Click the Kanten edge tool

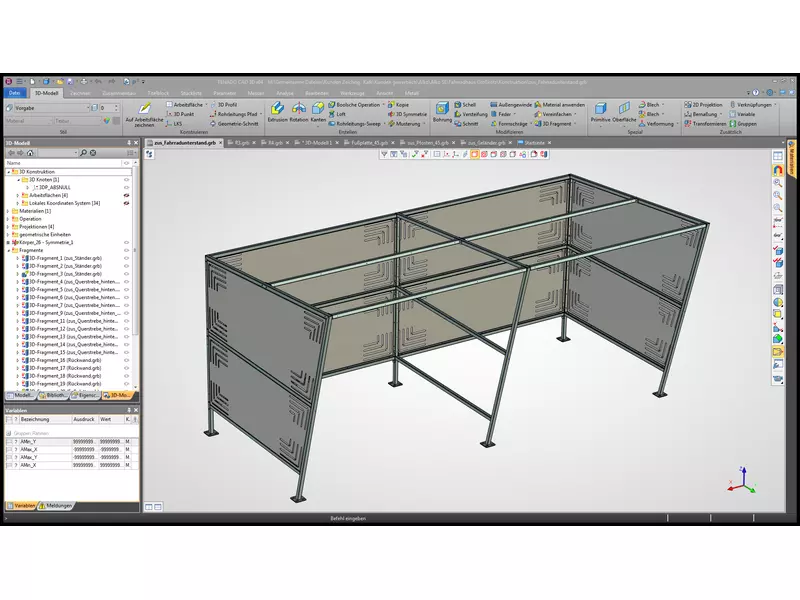318,112
